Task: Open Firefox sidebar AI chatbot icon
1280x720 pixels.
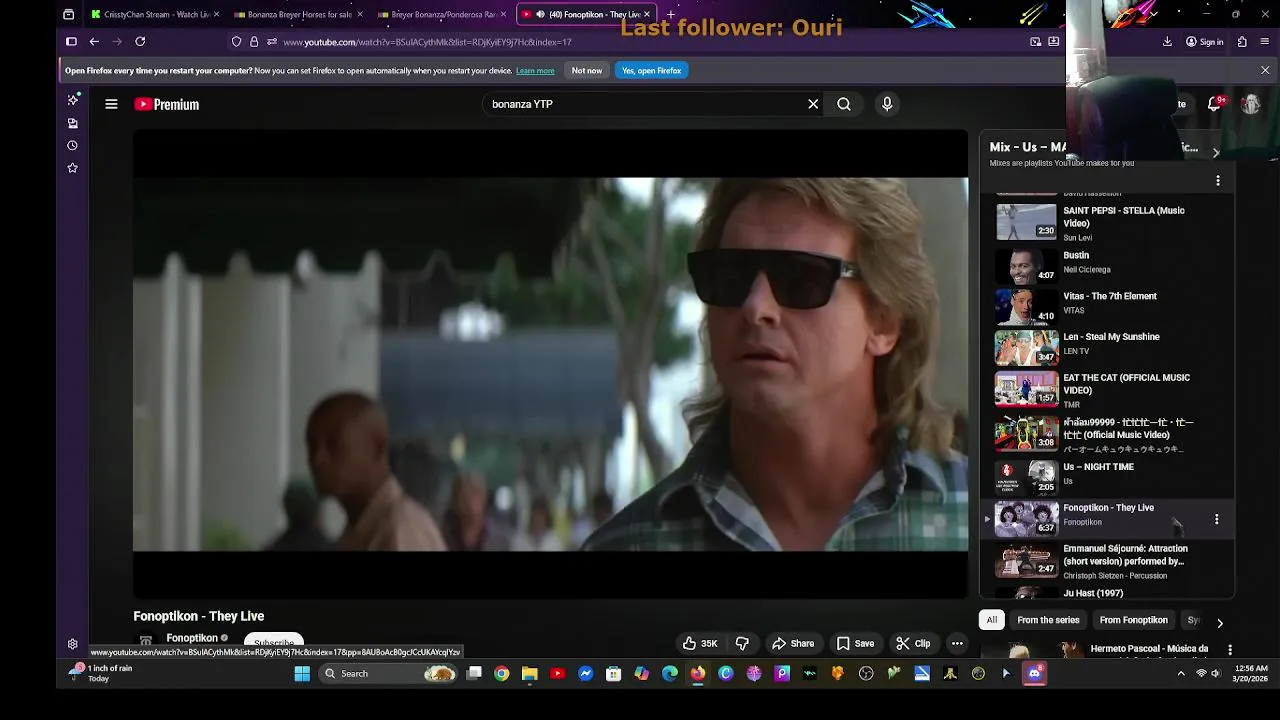Action: coord(72,100)
